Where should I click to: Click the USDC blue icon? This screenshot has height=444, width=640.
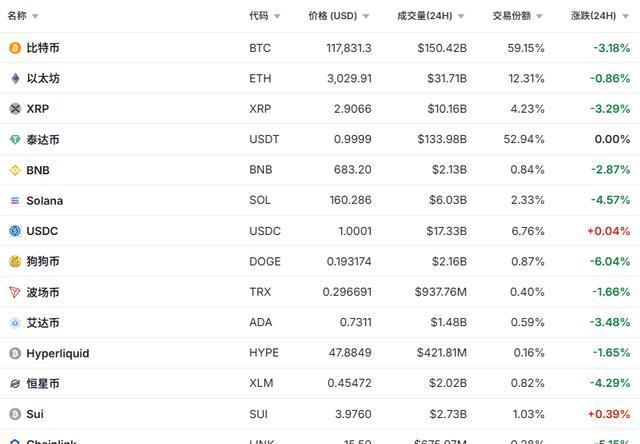pyautogui.click(x=15, y=231)
